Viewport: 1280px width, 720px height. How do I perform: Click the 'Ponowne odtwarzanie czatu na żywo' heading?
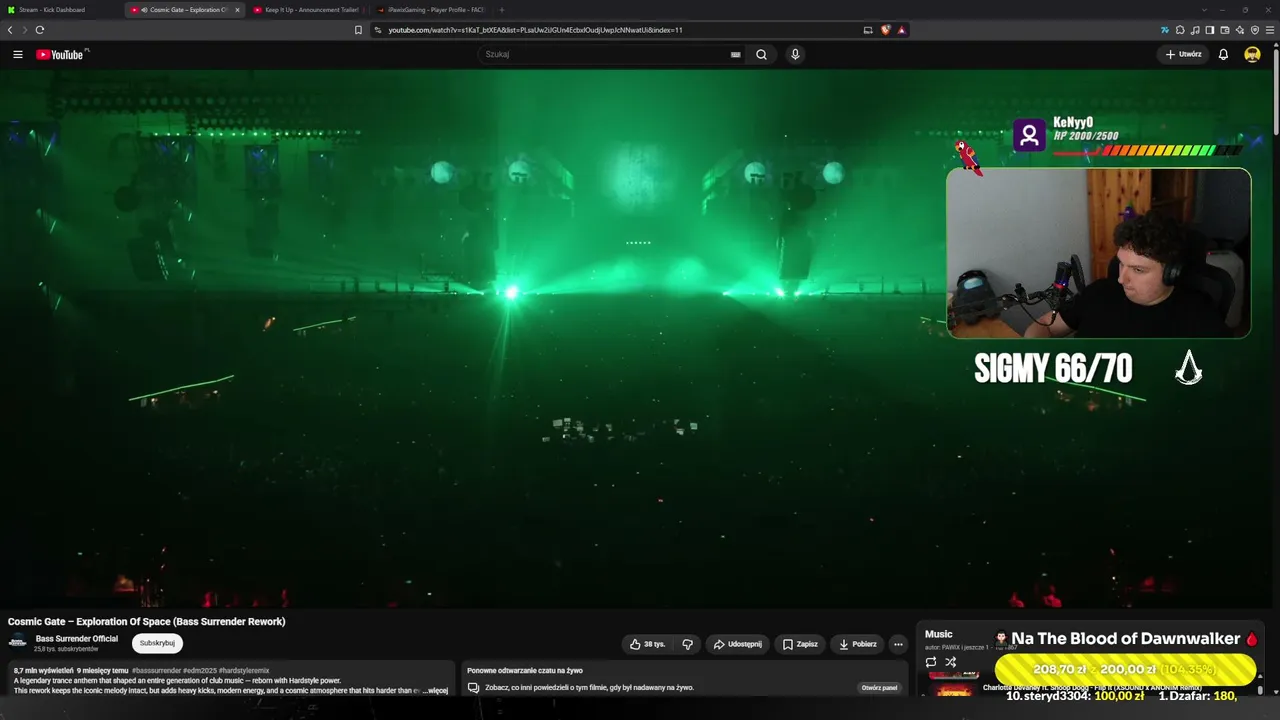pos(525,670)
